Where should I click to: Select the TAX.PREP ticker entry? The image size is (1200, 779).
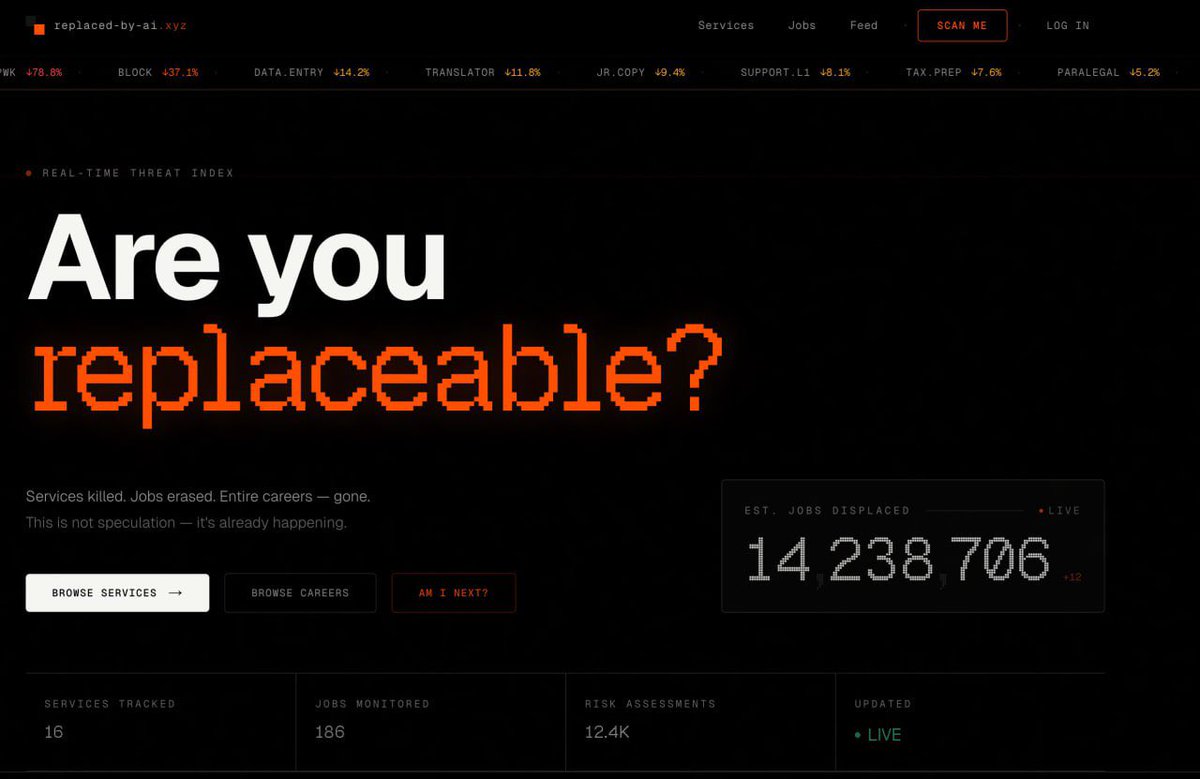click(953, 73)
